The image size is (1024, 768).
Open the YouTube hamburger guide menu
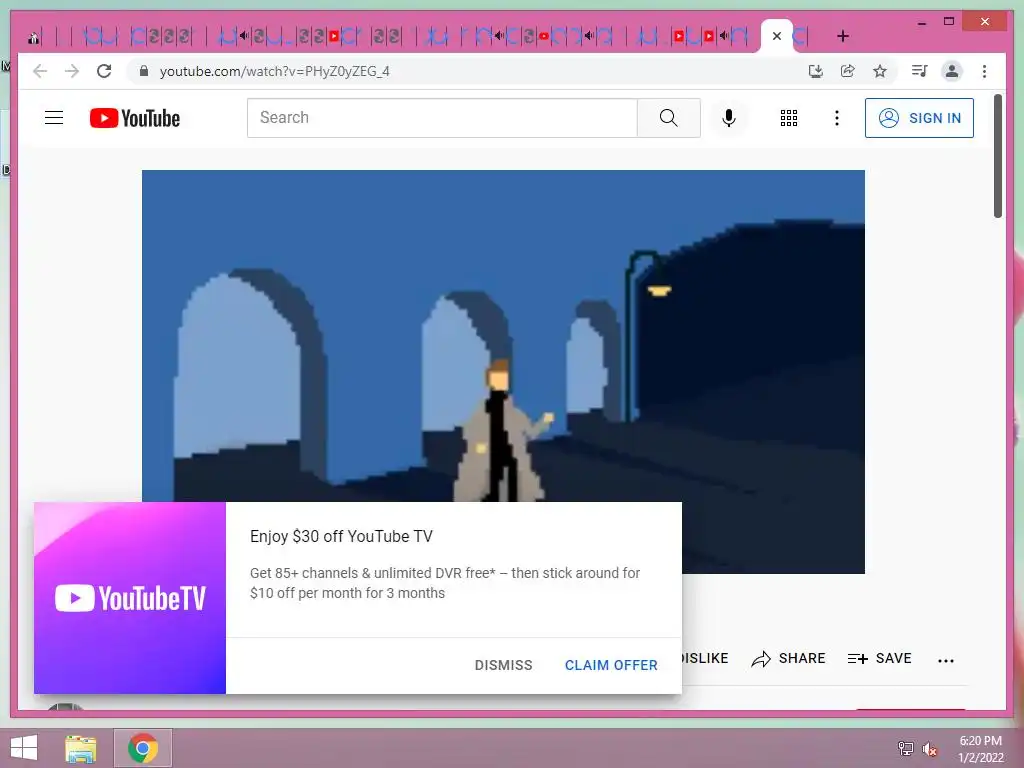pyautogui.click(x=54, y=118)
